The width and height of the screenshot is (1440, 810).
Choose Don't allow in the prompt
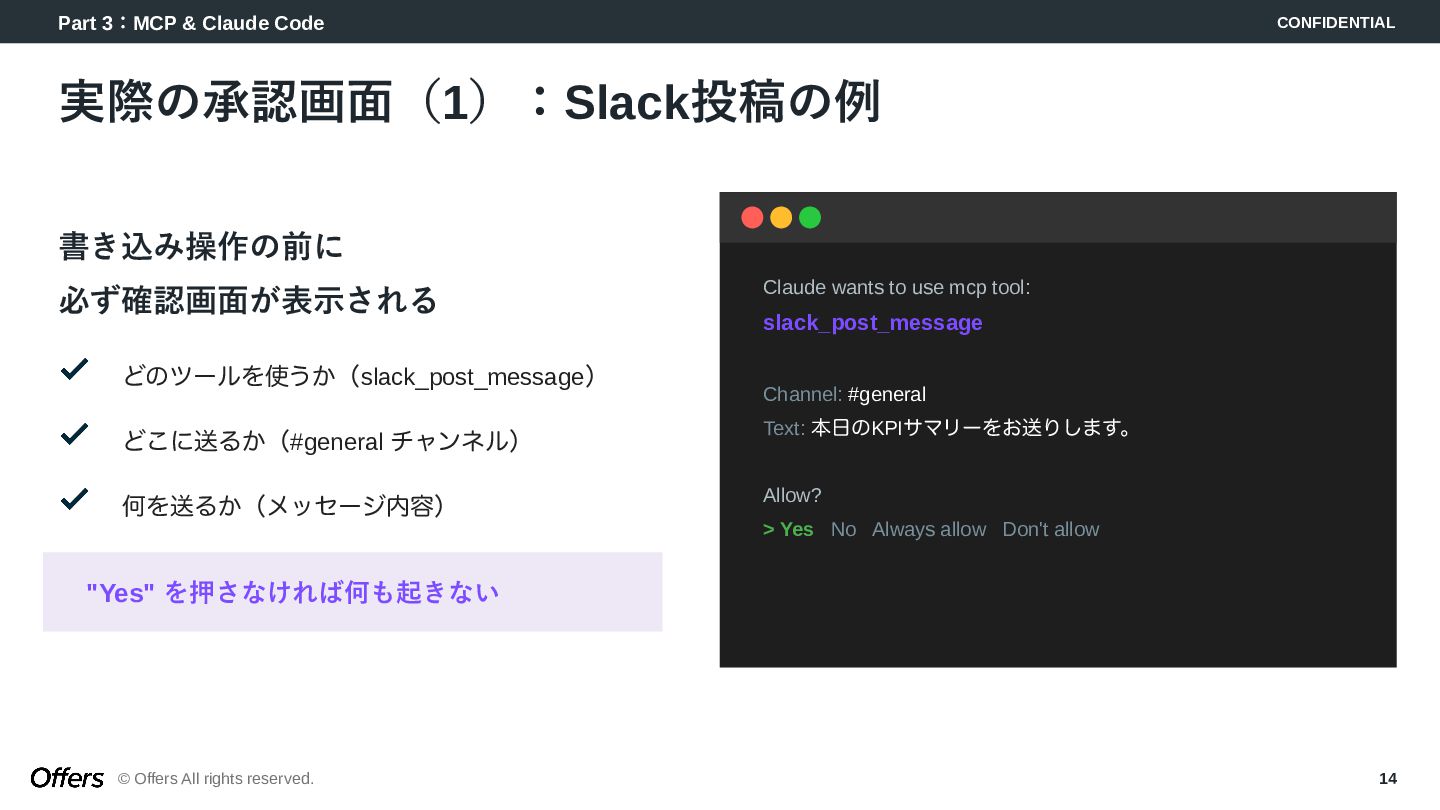[1050, 529]
